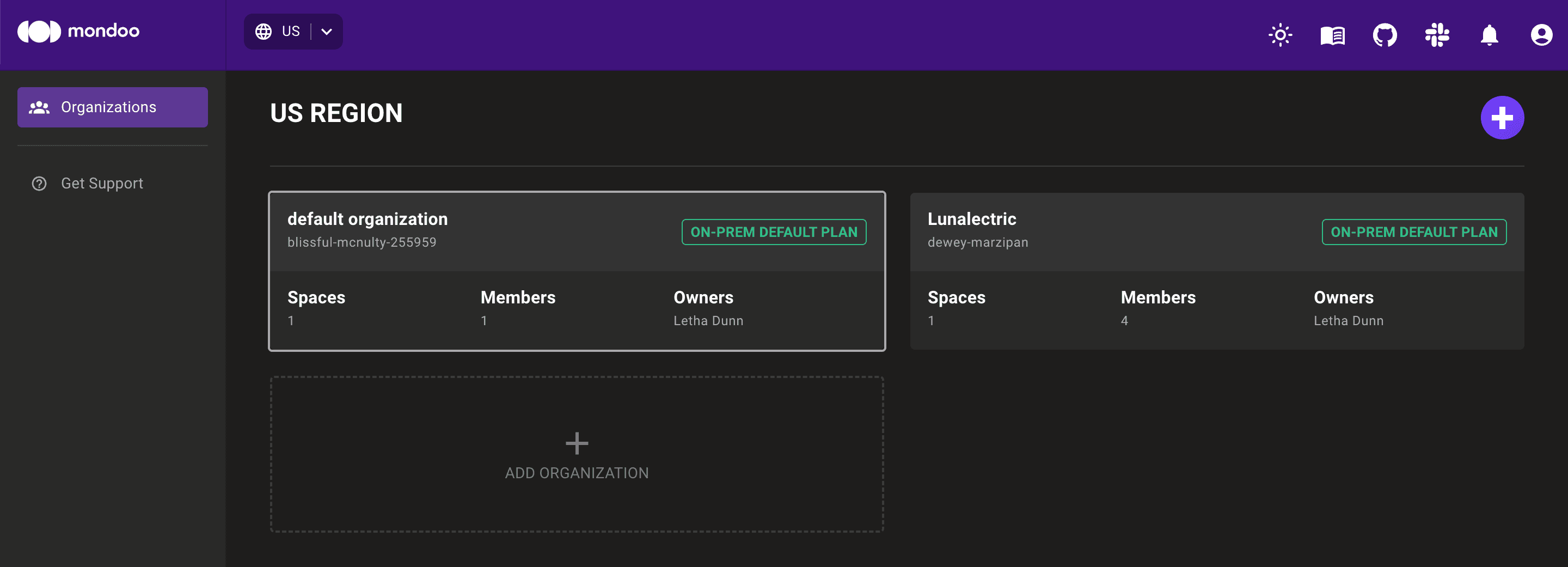Click the globe icon in the region selector
This screenshot has height=567, width=1568.
pos(263,31)
